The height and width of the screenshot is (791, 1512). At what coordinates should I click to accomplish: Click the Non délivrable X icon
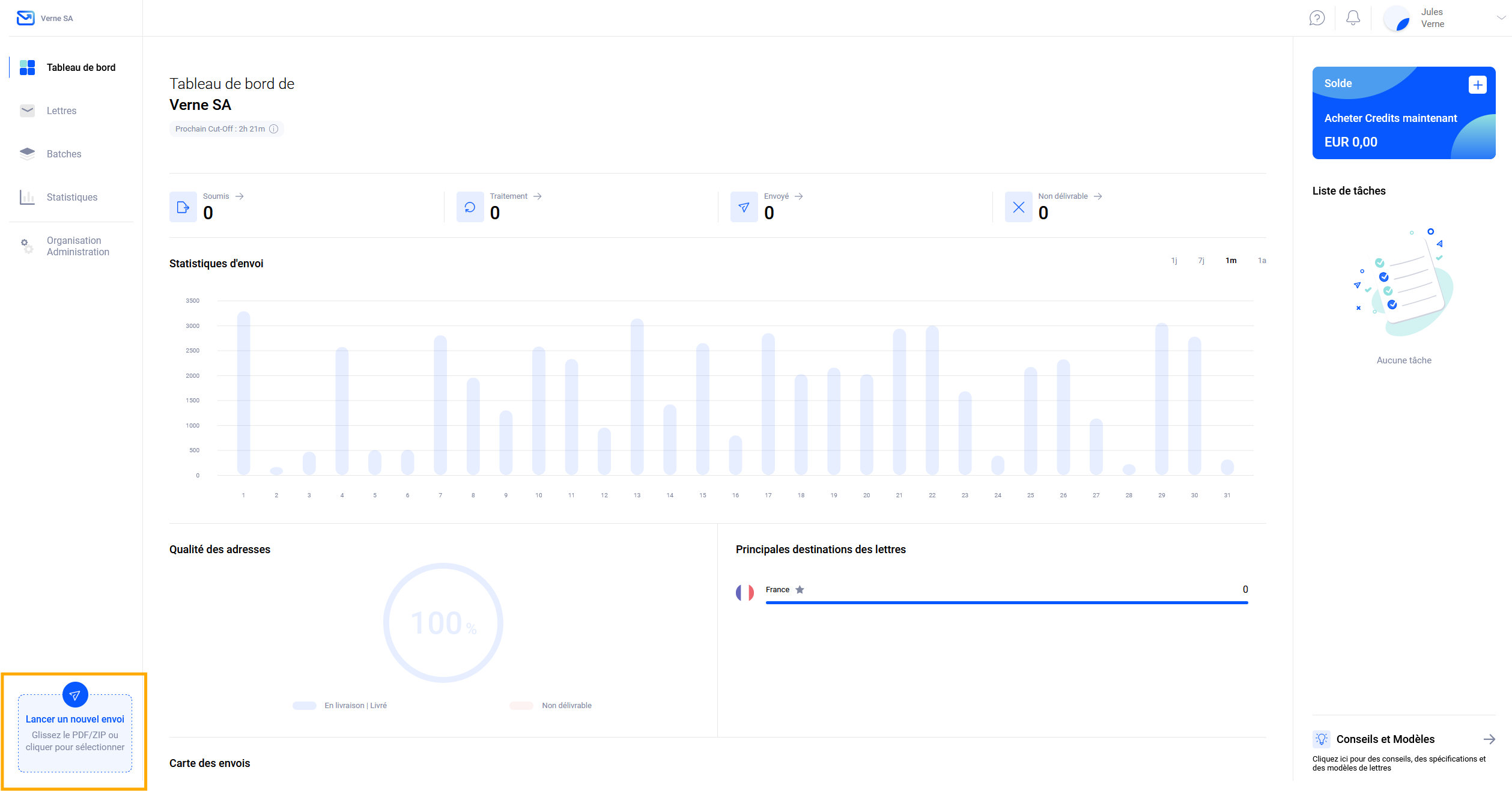1018,207
